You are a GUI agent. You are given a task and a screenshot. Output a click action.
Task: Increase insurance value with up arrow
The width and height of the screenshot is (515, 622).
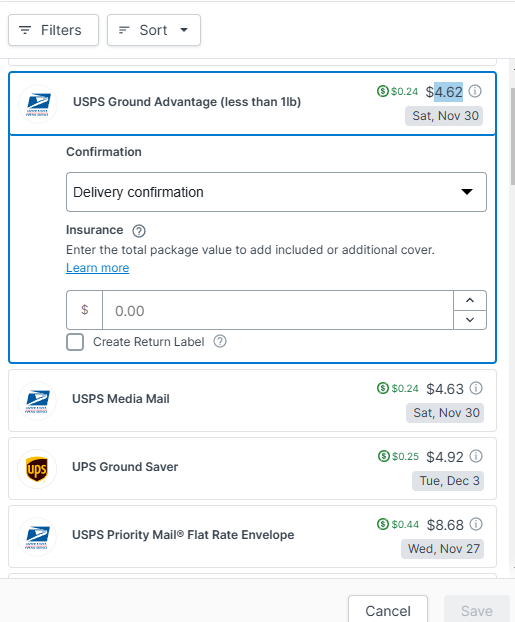[470, 300]
